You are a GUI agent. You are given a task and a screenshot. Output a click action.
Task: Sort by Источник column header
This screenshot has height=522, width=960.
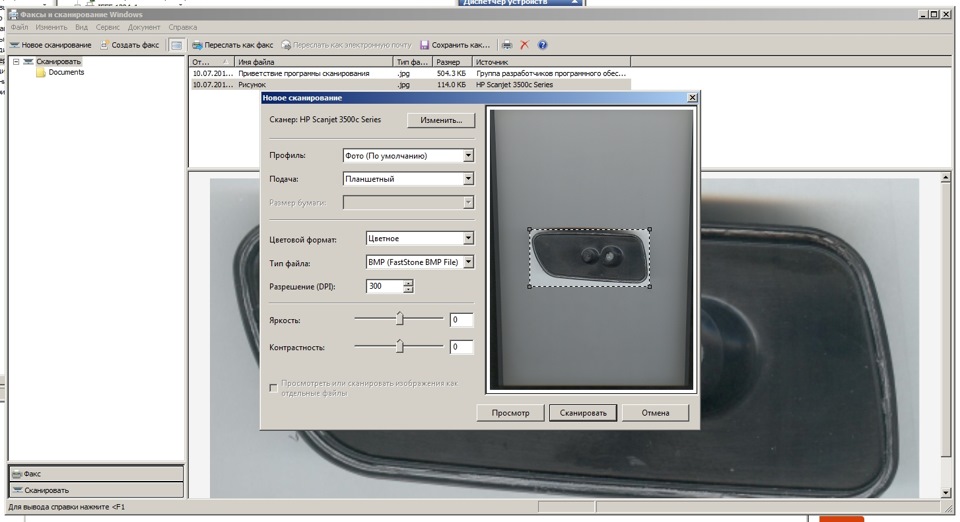coord(551,62)
